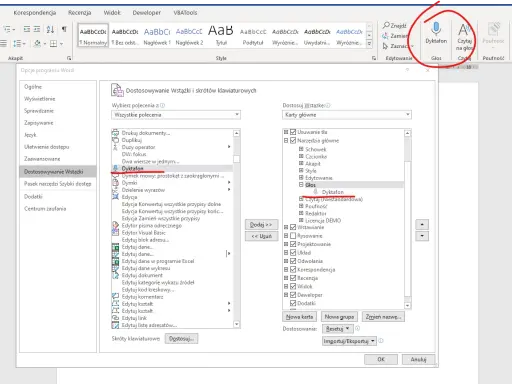
Task: Open the Importuj/Eksportuj dropdown
Action: point(349,341)
